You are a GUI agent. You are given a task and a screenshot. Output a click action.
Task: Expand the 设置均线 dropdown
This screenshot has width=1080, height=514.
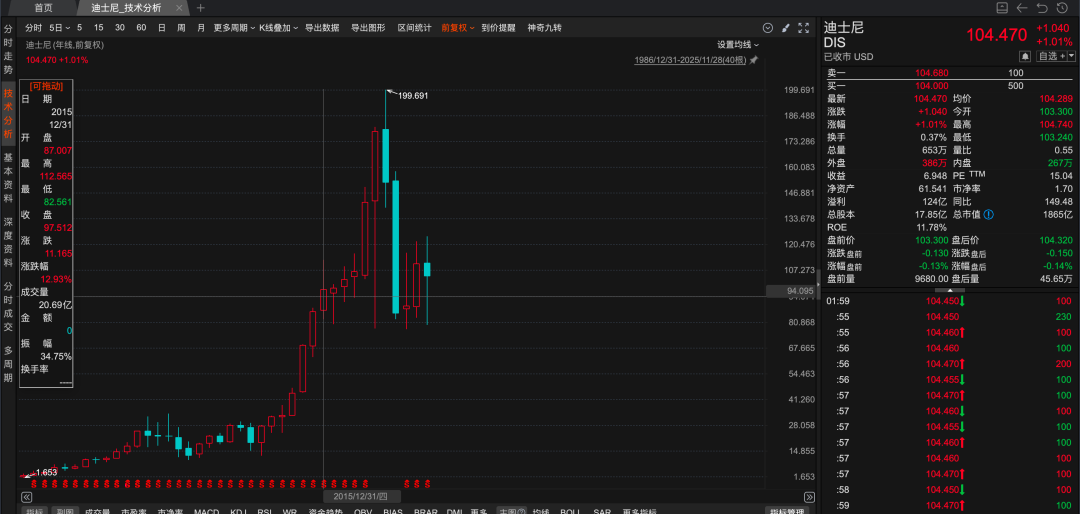[738, 45]
